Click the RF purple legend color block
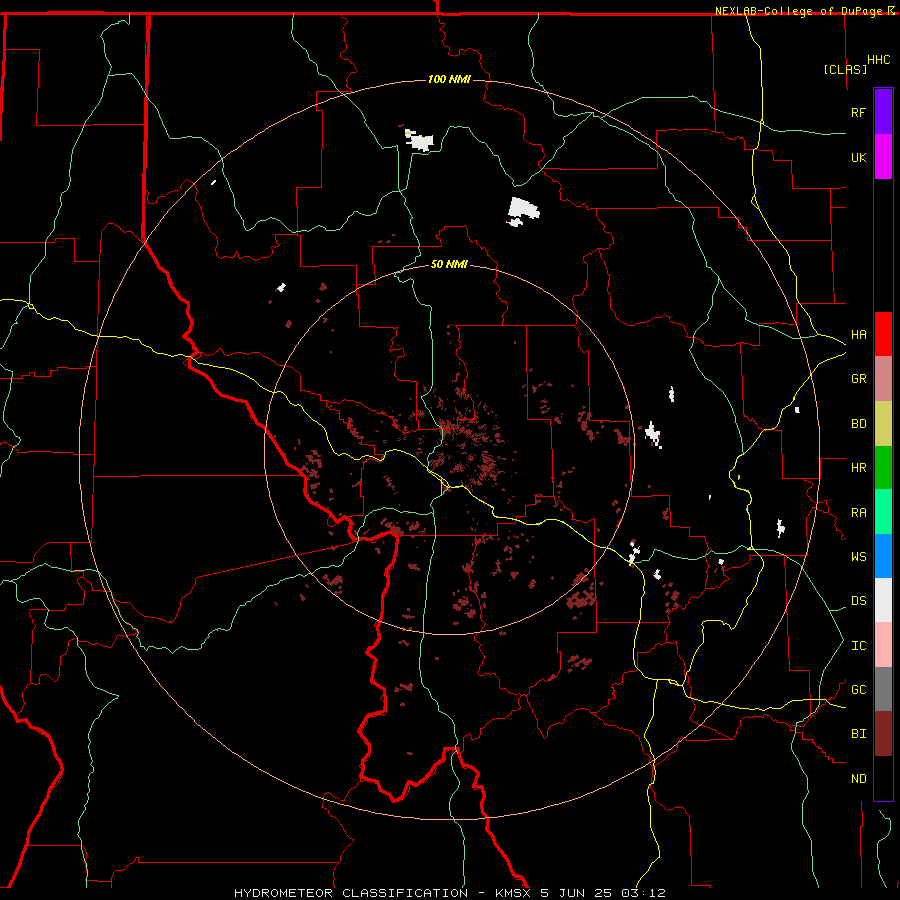900x900 pixels. 883,112
